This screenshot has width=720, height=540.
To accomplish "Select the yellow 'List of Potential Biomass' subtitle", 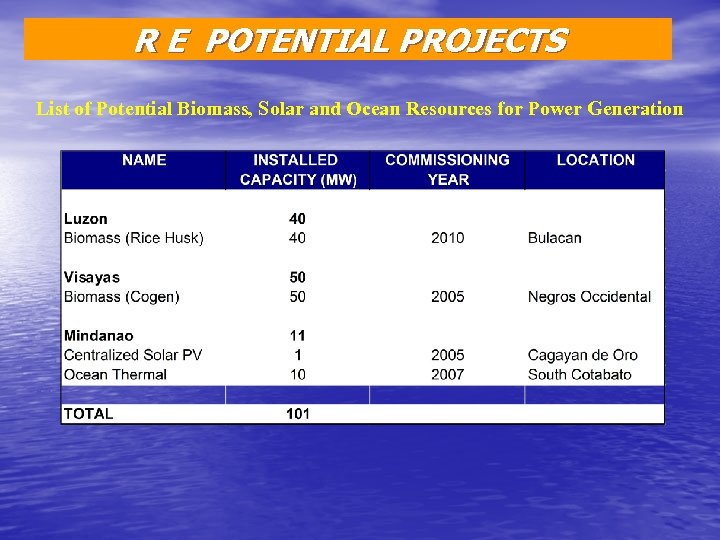I will click(359, 109).
